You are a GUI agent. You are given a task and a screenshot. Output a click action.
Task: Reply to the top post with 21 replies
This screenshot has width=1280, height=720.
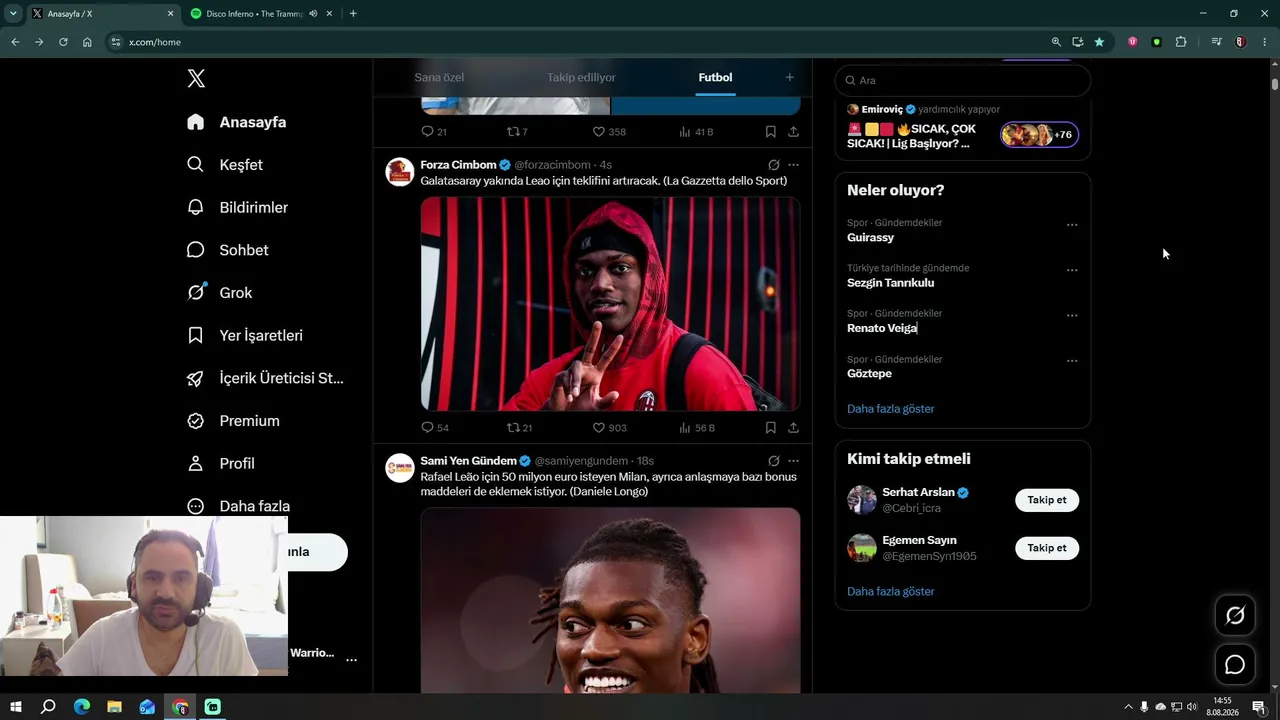click(428, 131)
